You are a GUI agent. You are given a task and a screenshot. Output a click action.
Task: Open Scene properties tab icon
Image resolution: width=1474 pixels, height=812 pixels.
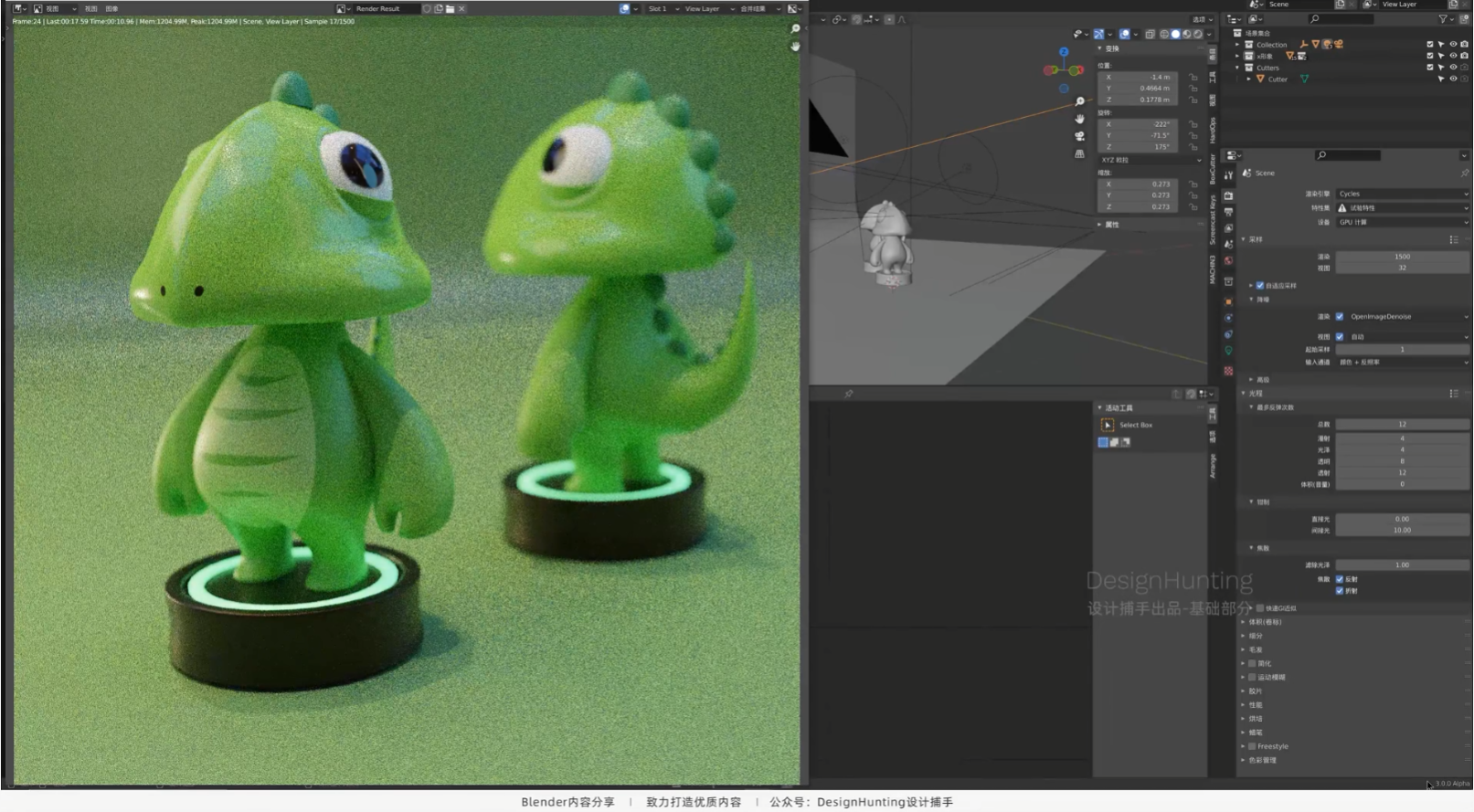click(x=1228, y=245)
